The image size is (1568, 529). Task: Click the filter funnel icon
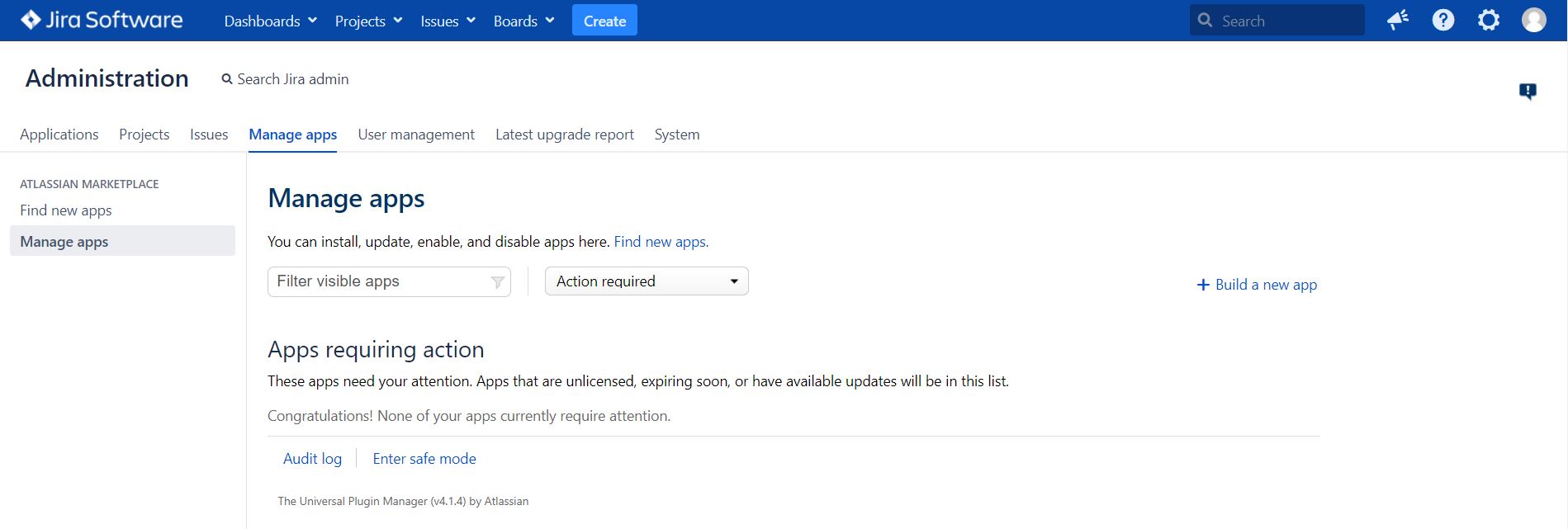coord(498,282)
